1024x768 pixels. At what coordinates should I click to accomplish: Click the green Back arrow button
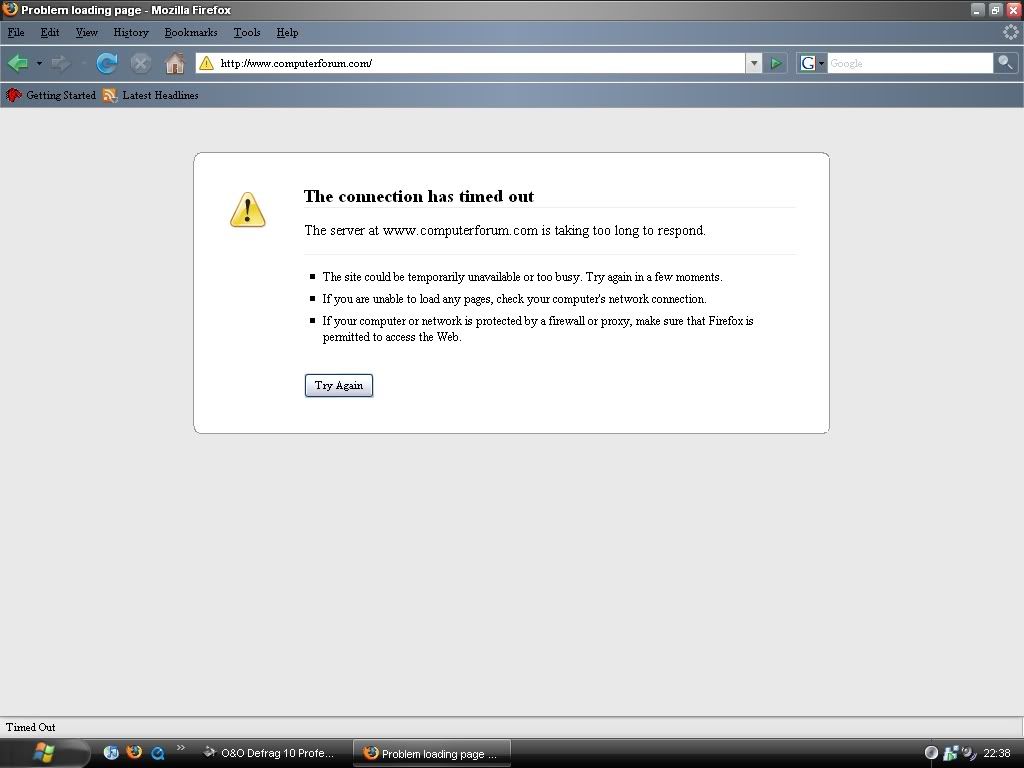coord(18,63)
